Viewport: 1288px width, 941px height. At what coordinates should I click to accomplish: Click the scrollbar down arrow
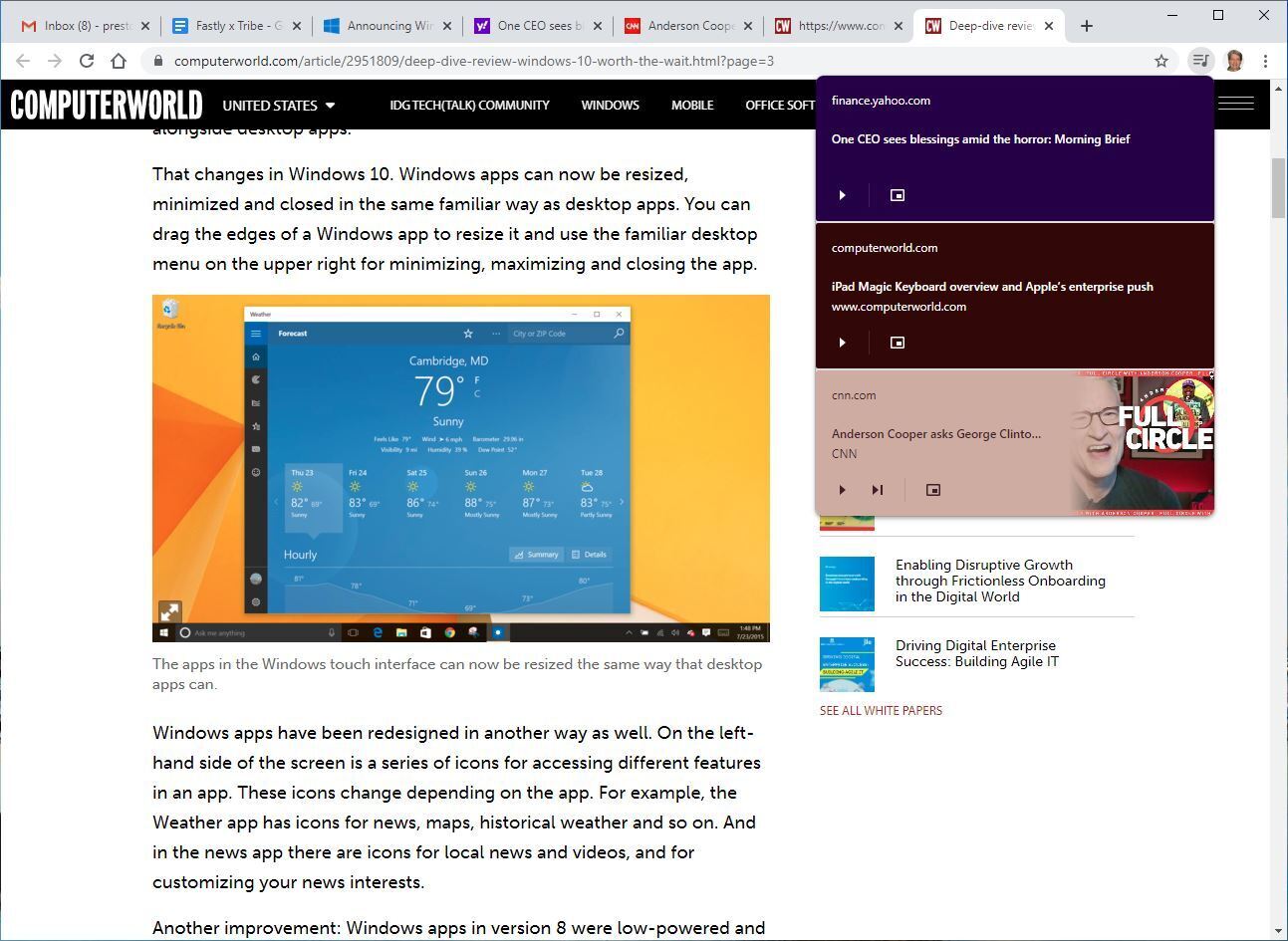tap(1279, 931)
